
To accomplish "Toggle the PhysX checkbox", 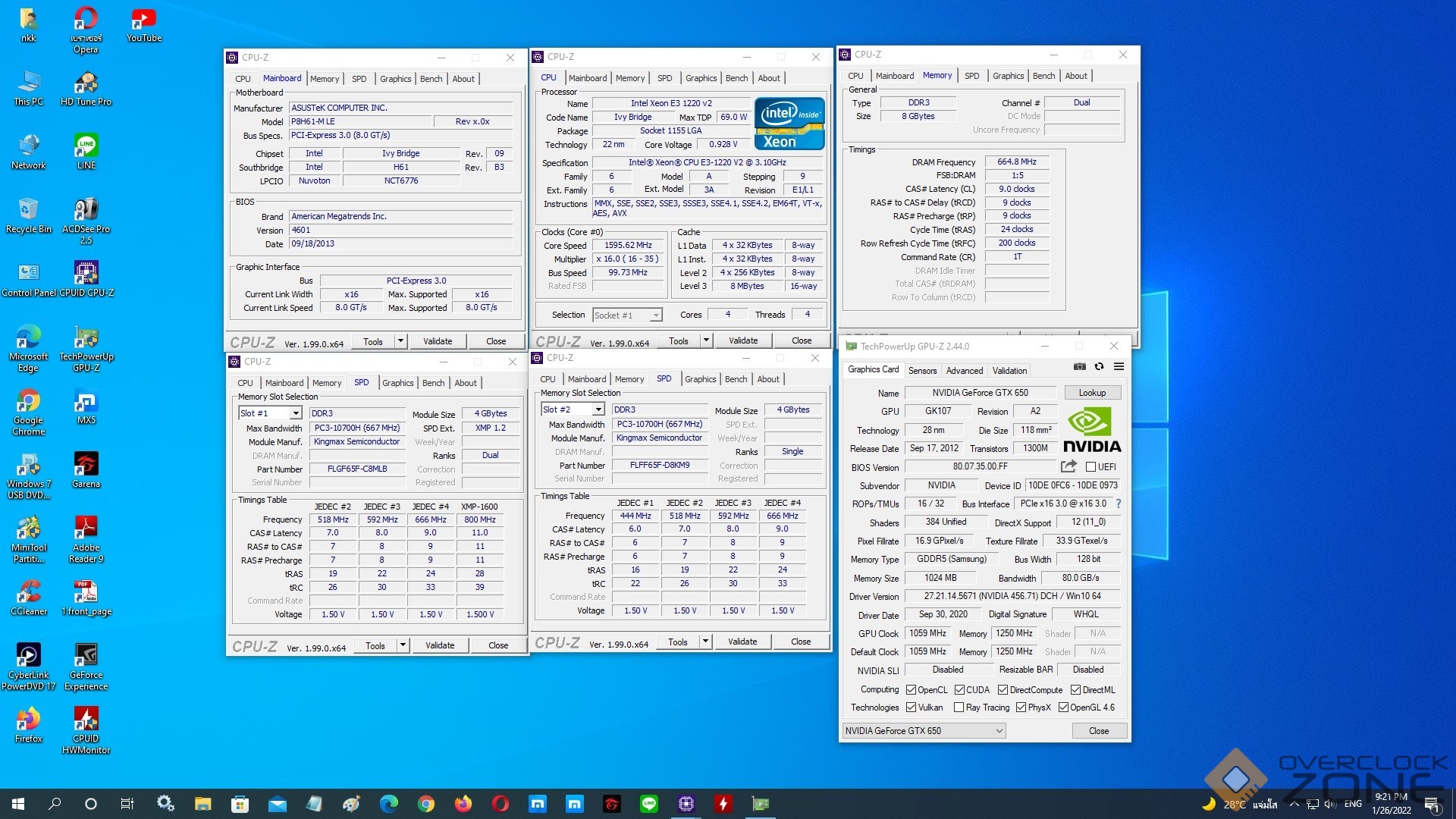I will 1021,708.
